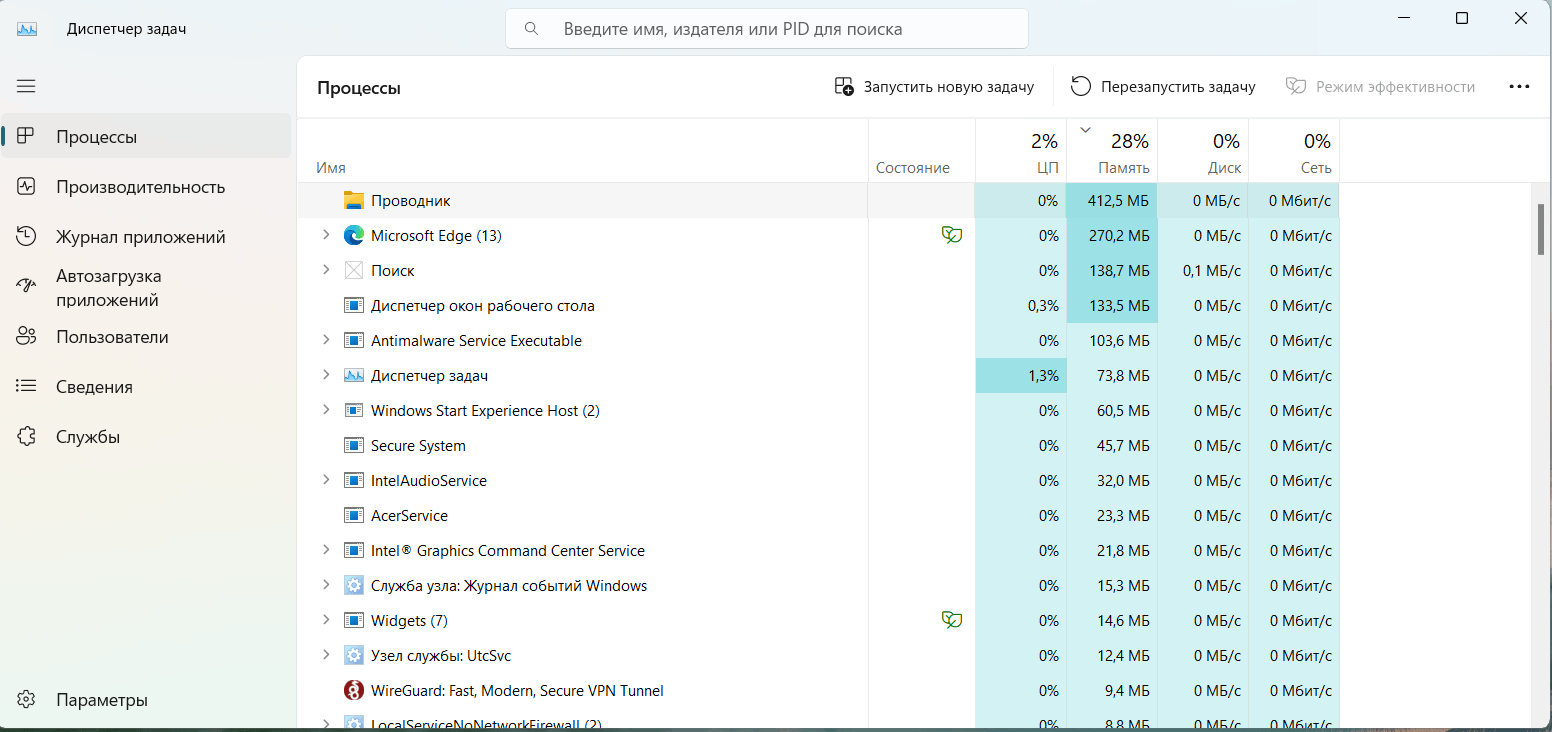
Task: Click the Antimalware Service Executable icon
Action: 353,340
